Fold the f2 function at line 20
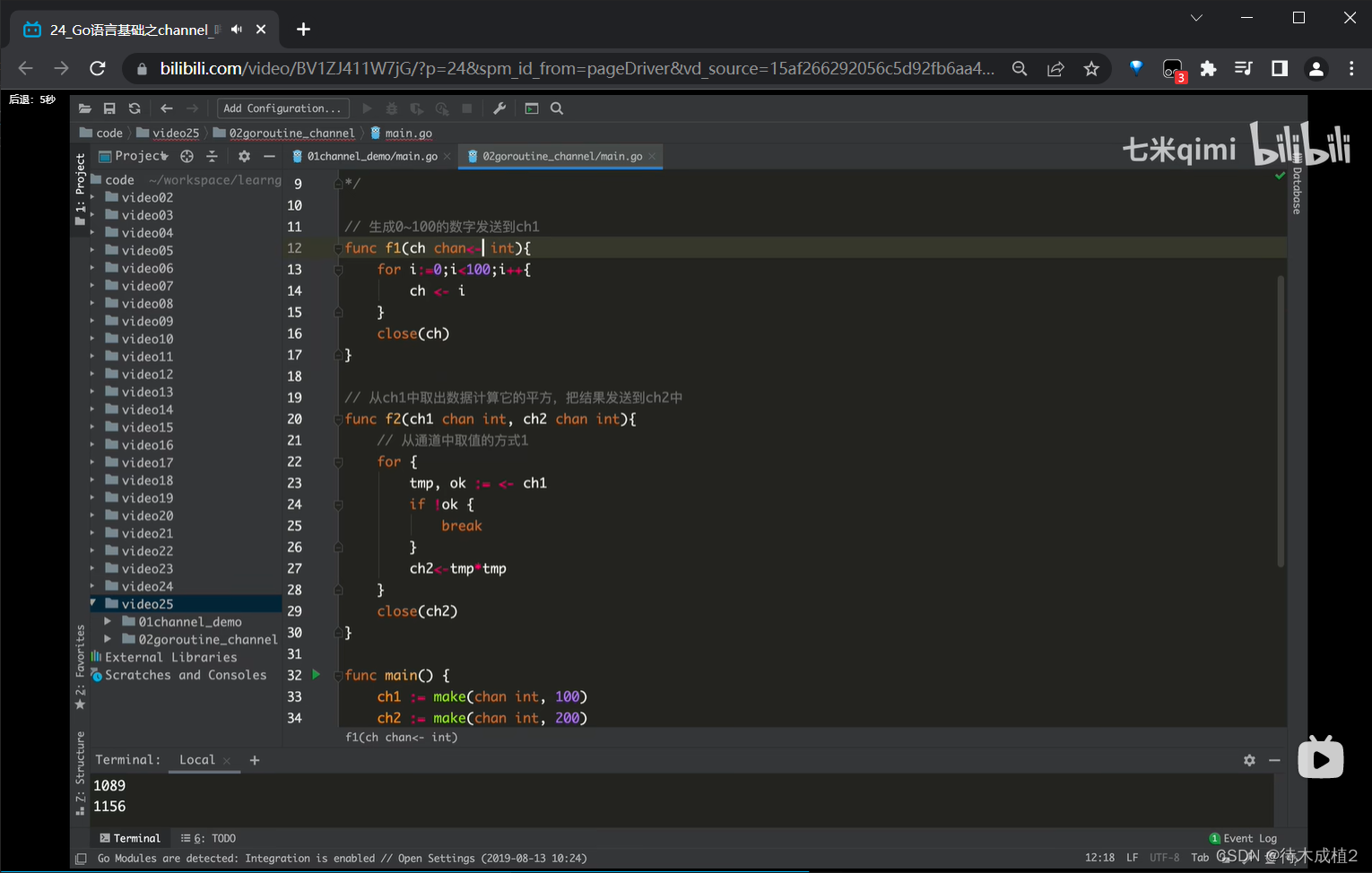The height and width of the screenshot is (873, 1372). (338, 419)
